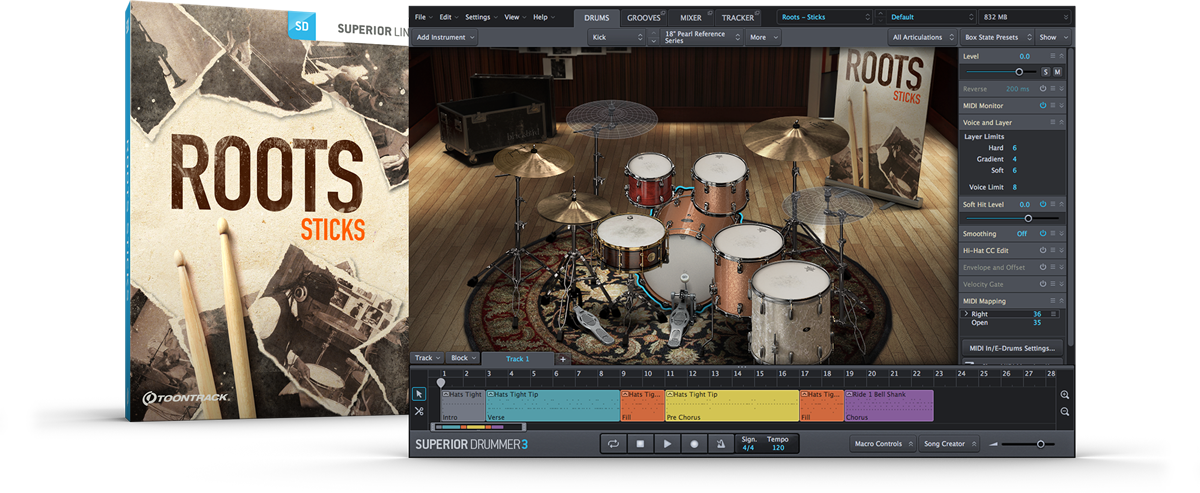Viewport: 1200px width, 493px height.
Task: Open the Roots – Sticks library selector
Action: 824,17
